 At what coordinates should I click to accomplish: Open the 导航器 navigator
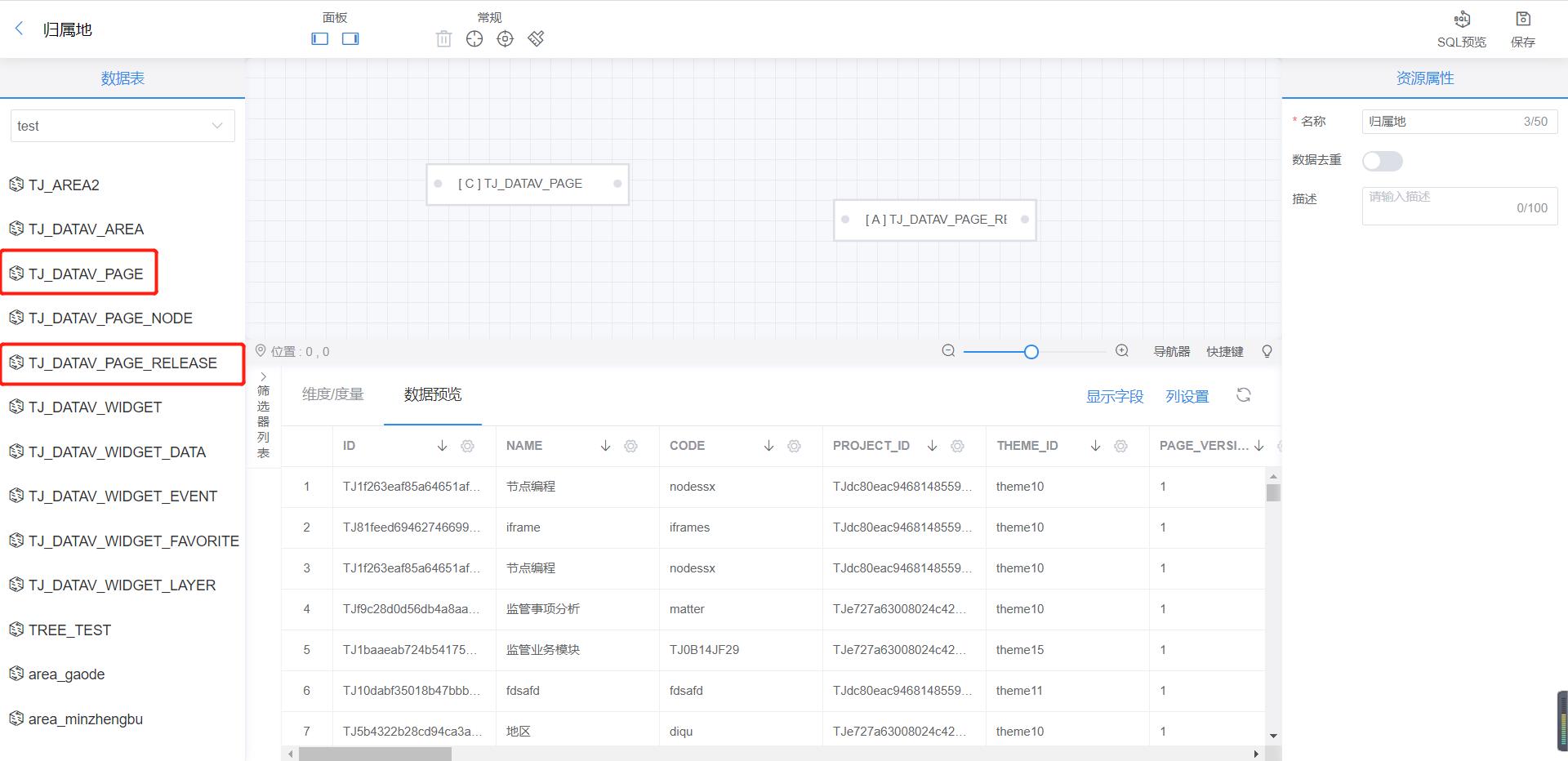(x=1171, y=351)
